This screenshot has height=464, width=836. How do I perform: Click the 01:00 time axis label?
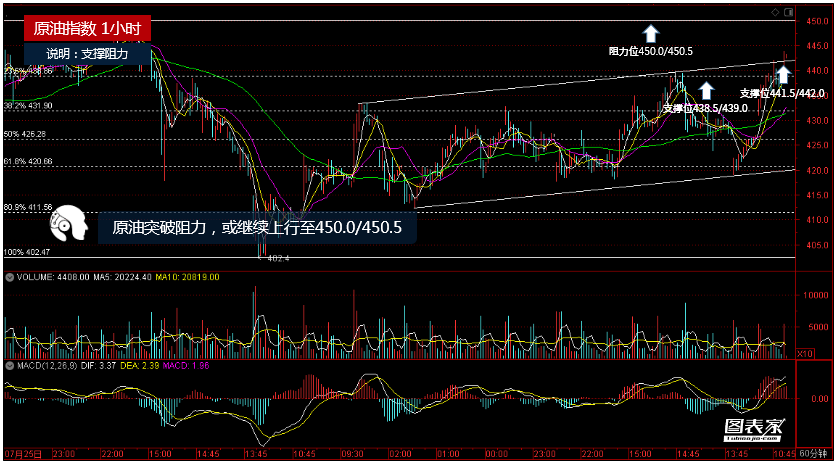click(x=448, y=454)
